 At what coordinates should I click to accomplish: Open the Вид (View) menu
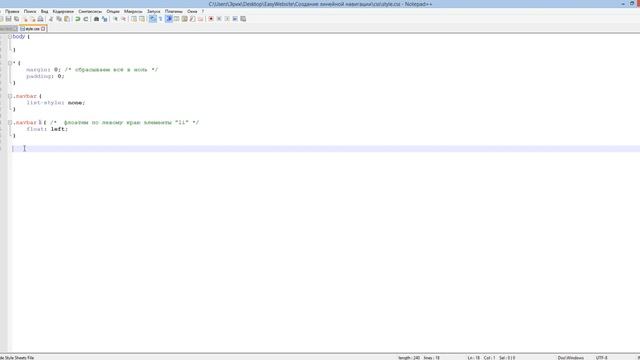44,11
